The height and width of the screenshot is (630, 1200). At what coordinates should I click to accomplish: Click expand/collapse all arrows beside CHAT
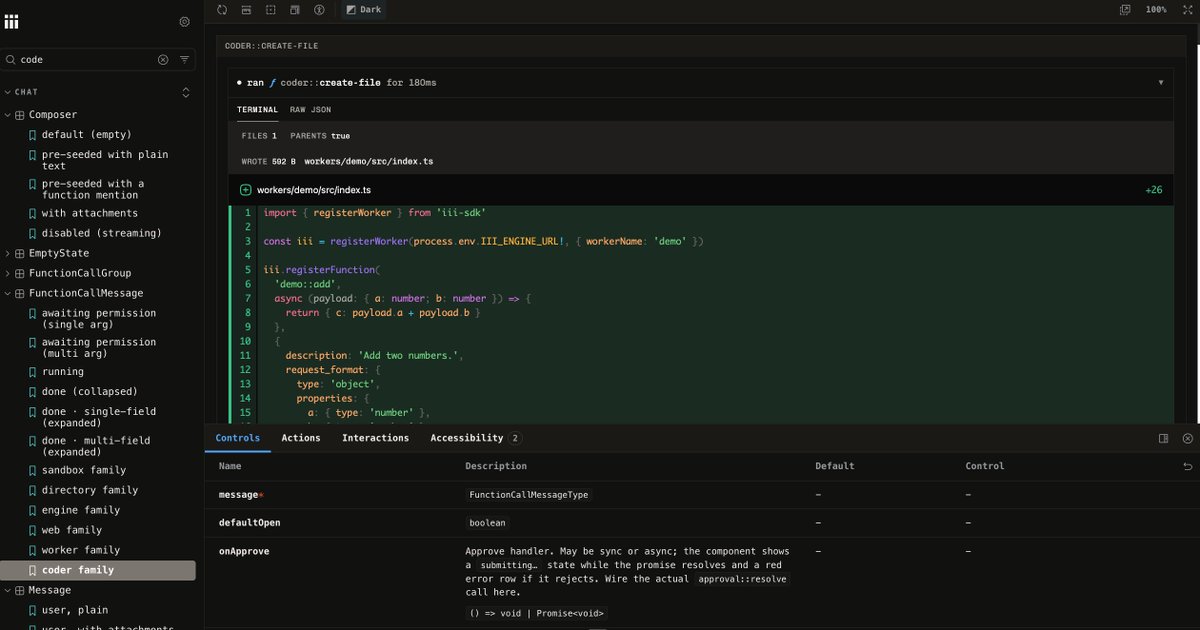pyautogui.click(x=185, y=92)
